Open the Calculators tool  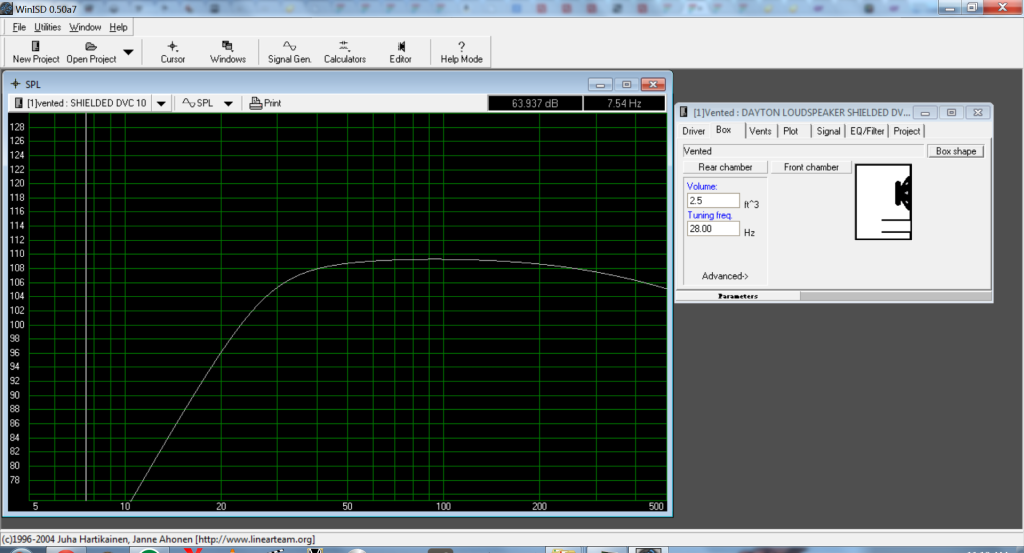pos(345,52)
